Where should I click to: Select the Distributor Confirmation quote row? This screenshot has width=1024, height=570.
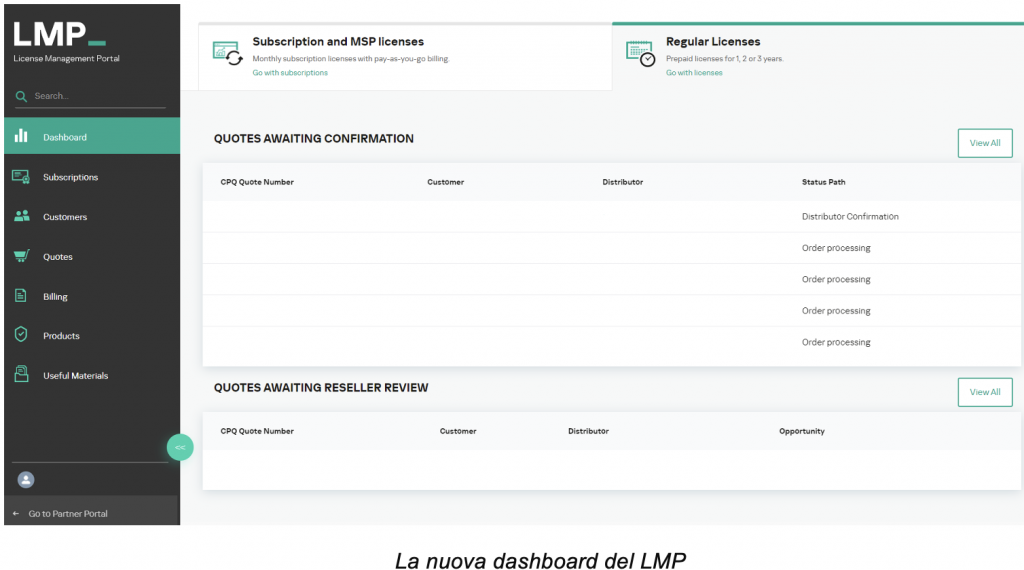tap(608, 217)
